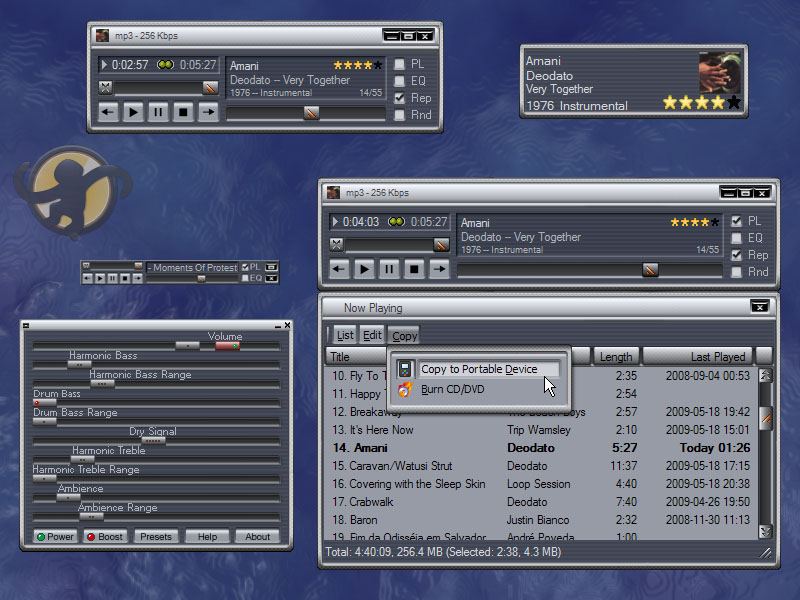800x600 pixels.
Task: Skip to previous track in the 0:02:57 player
Action: coord(108,112)
